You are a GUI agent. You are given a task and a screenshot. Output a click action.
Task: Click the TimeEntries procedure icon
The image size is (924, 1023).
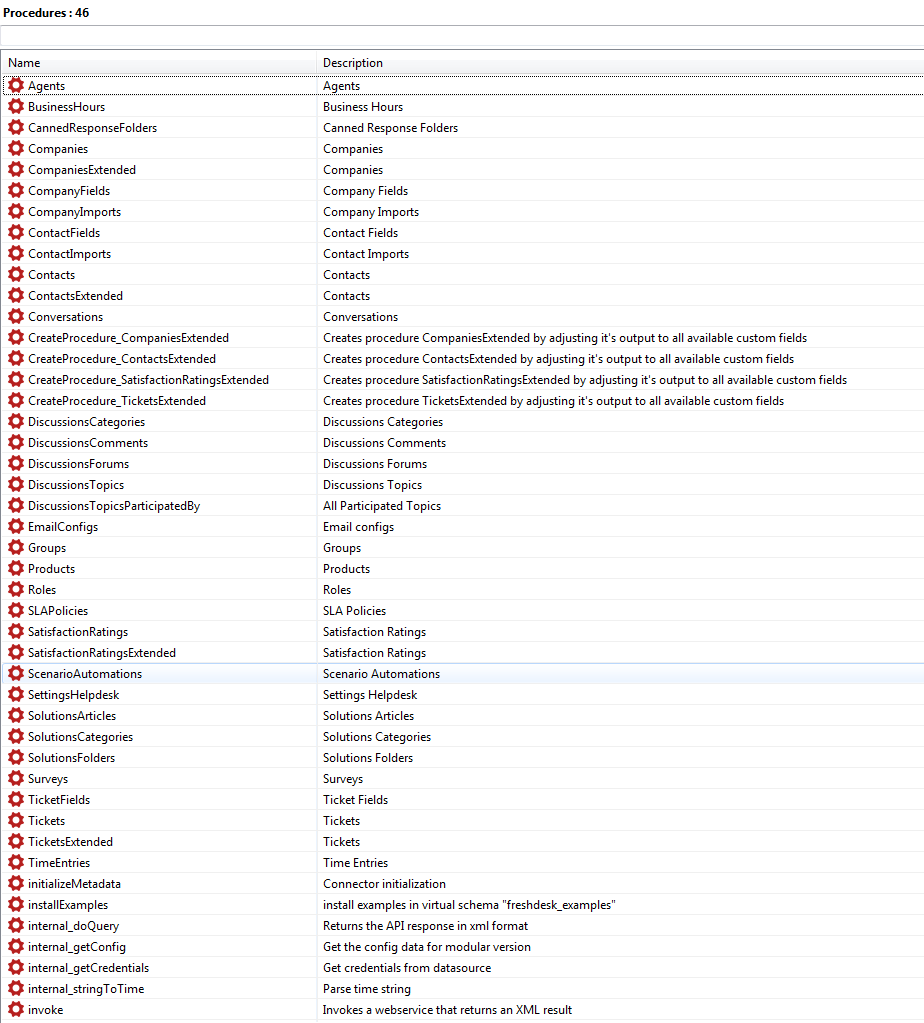(16, 863)
